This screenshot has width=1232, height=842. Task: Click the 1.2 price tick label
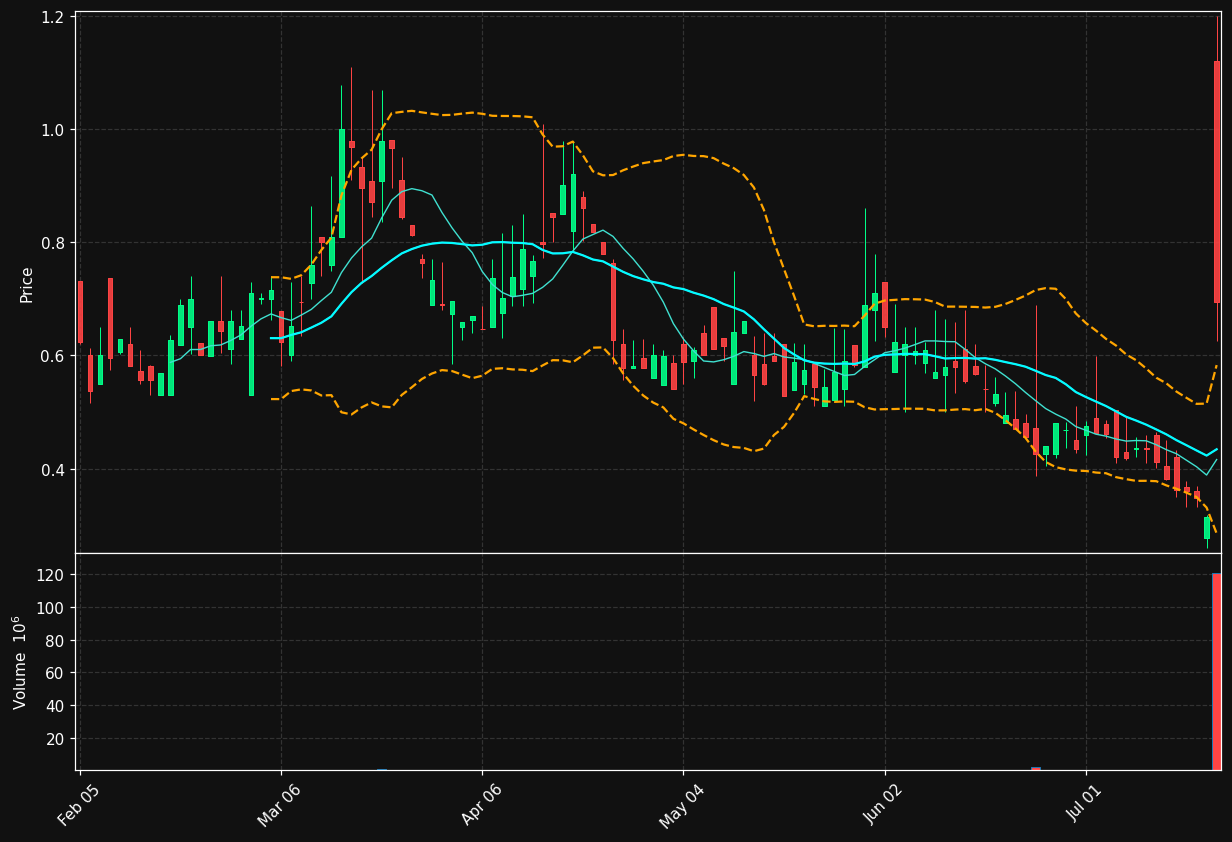pos(54,17)
